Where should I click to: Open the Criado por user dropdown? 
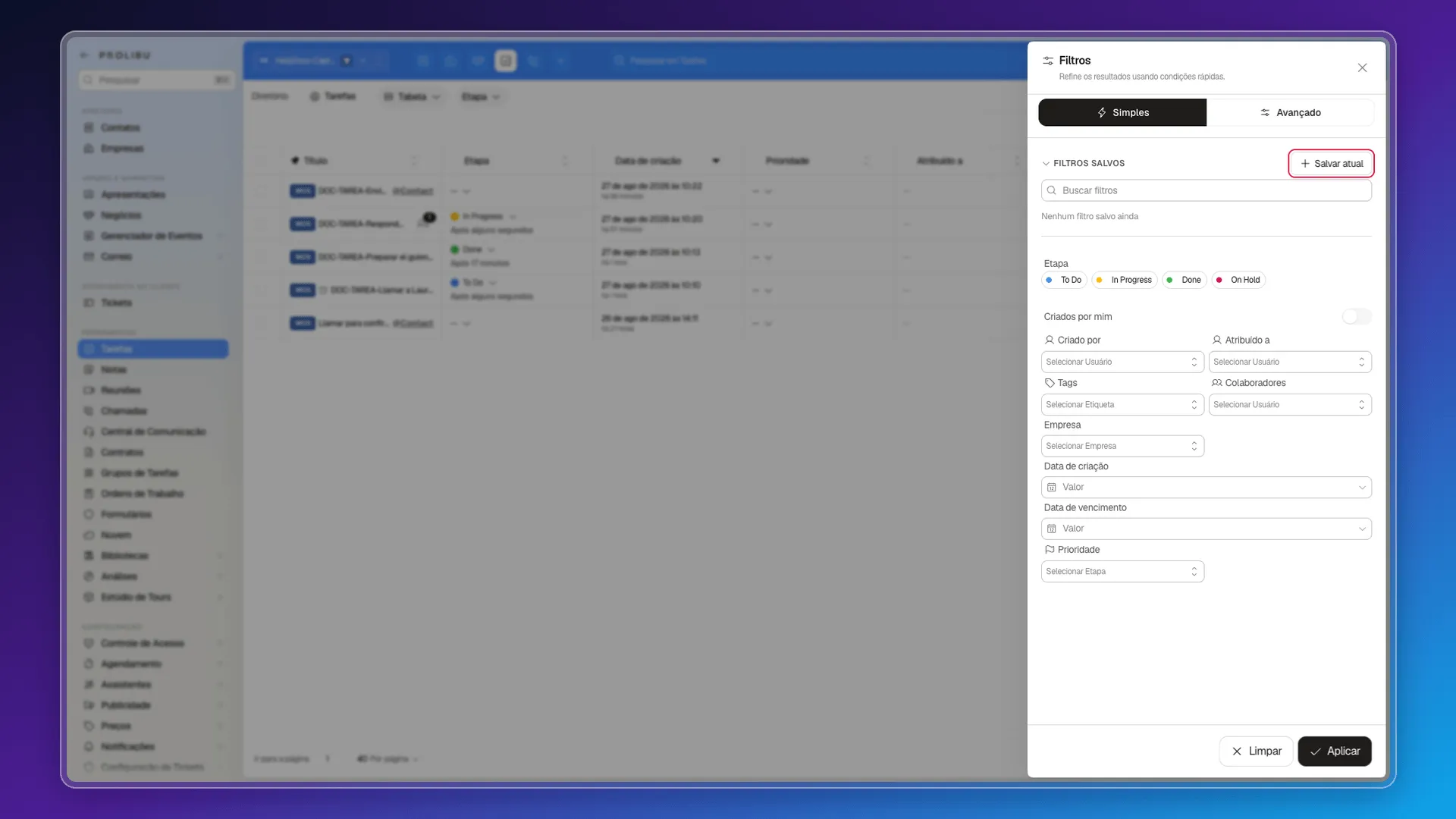1122,362
